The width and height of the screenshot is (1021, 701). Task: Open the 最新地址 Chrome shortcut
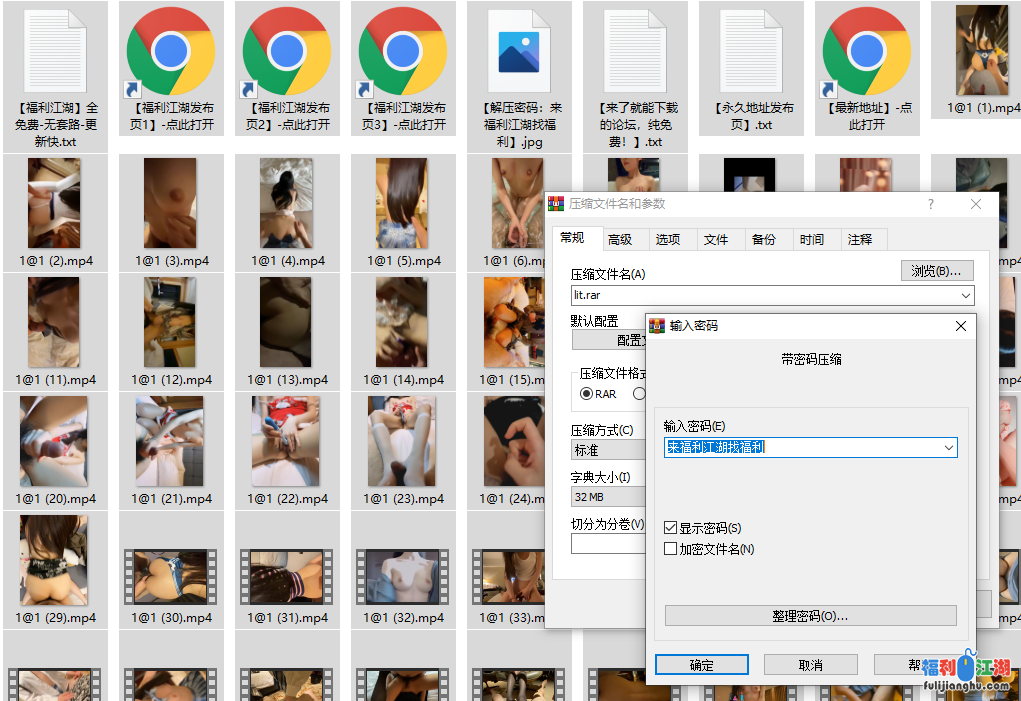click(867, 50)
